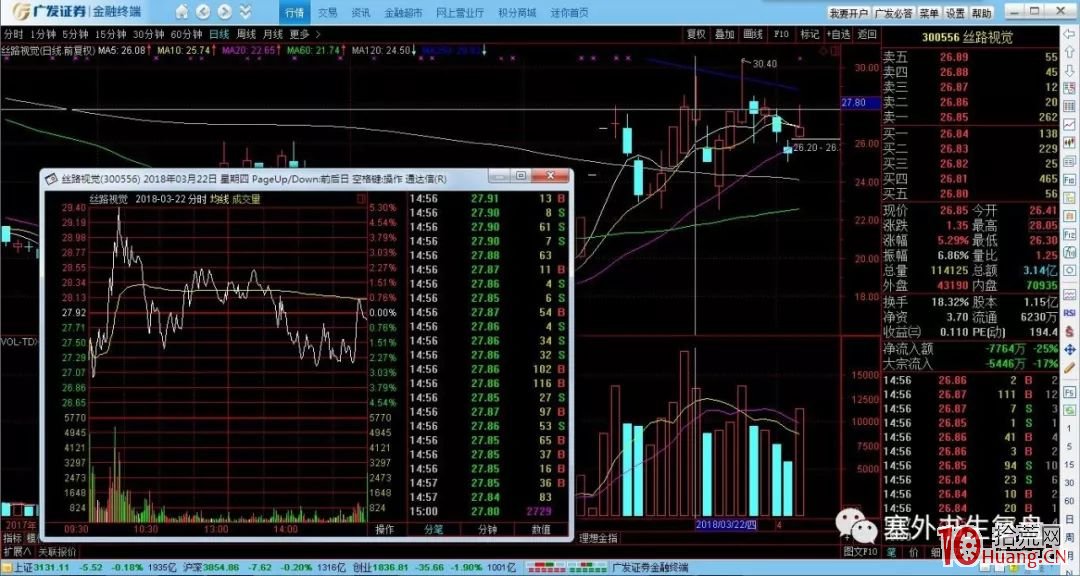Go to the home page icon
1080x576 pixels.
[x=182, y=12]
